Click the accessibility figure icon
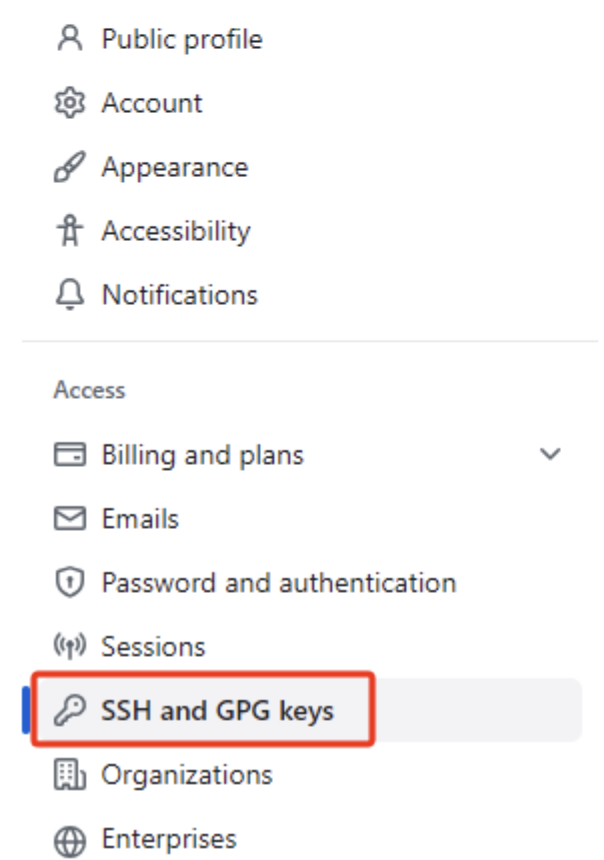Screen dimensions: 604x860 67,232
